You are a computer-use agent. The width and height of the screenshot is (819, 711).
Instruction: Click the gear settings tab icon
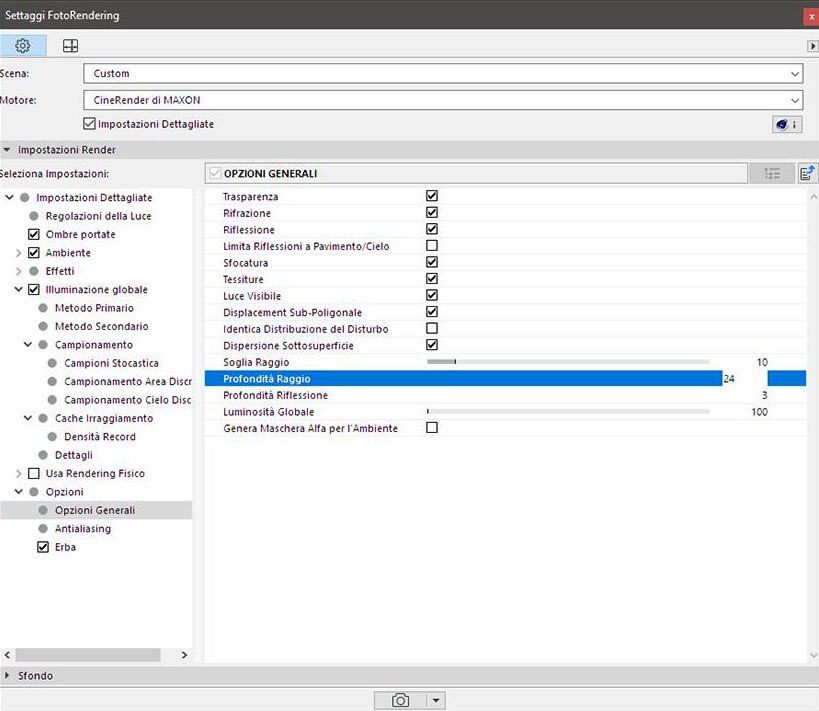point(22,46)
